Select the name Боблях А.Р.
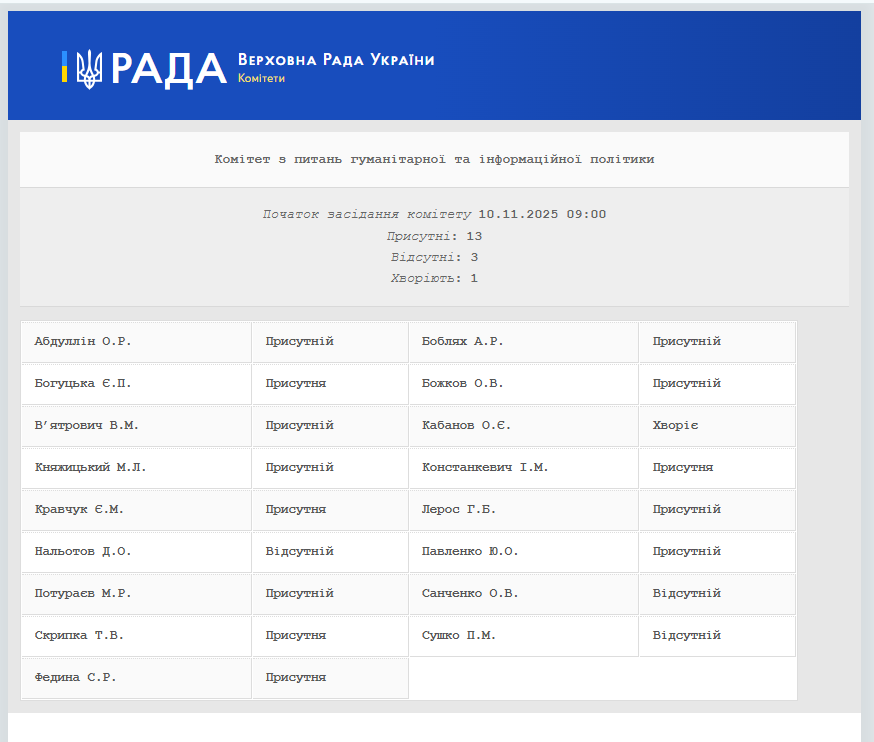 coord(462,341)
